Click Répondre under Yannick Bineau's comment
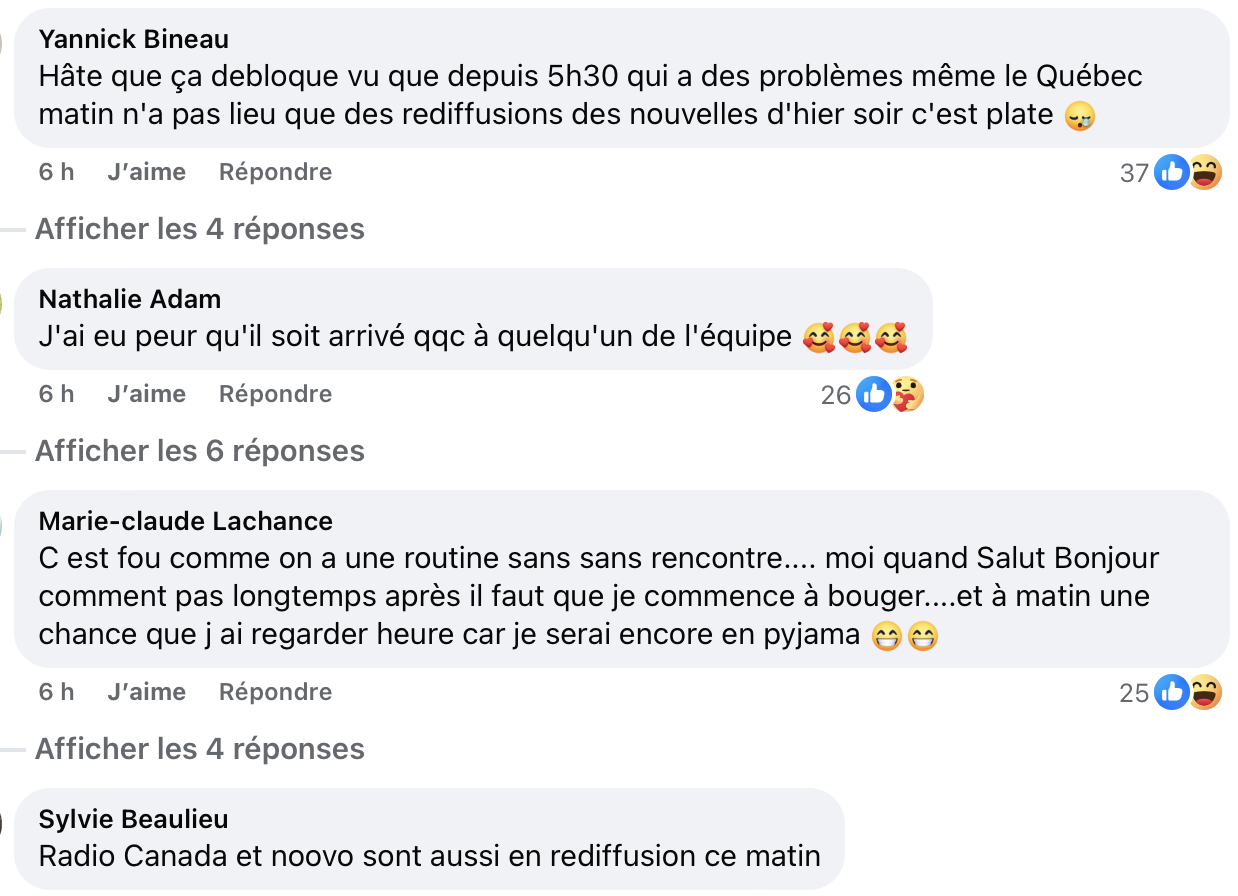 275,172
